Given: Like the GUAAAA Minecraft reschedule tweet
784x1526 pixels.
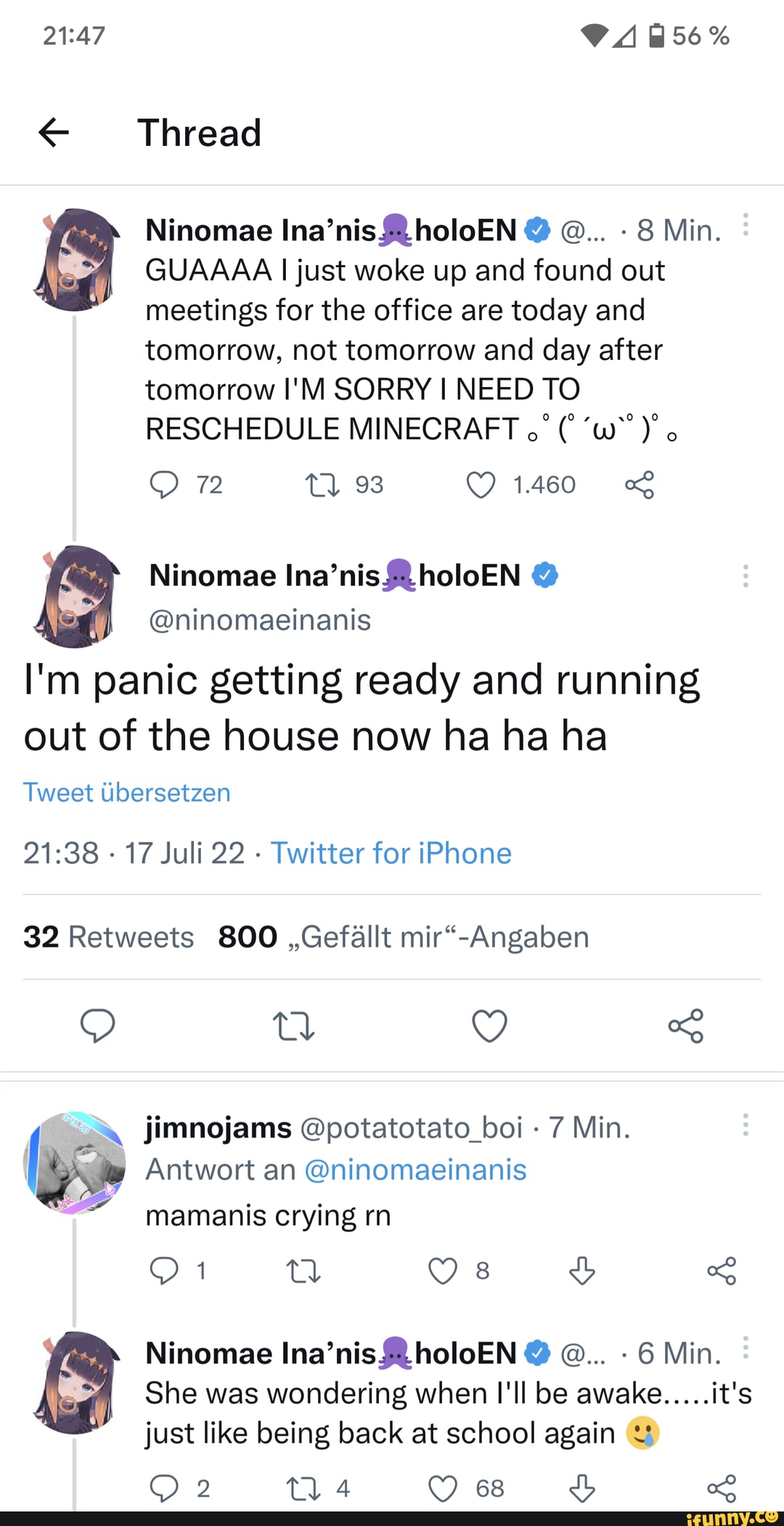Looking at the screenshot, I should (481, 485).
